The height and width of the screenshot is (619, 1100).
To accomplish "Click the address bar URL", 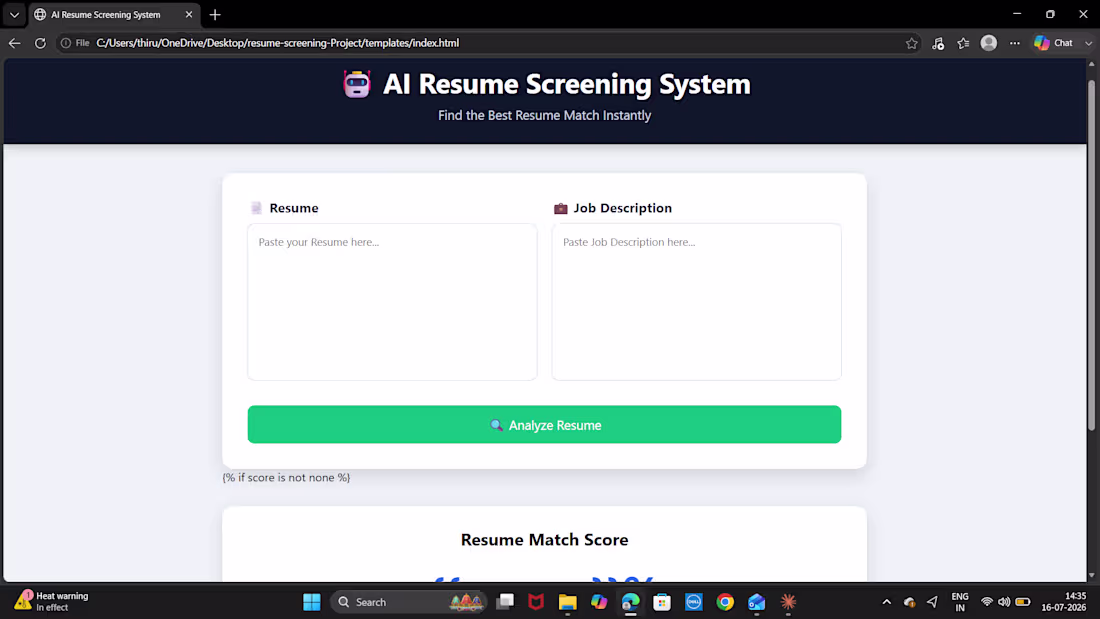I will click(278, 43).
